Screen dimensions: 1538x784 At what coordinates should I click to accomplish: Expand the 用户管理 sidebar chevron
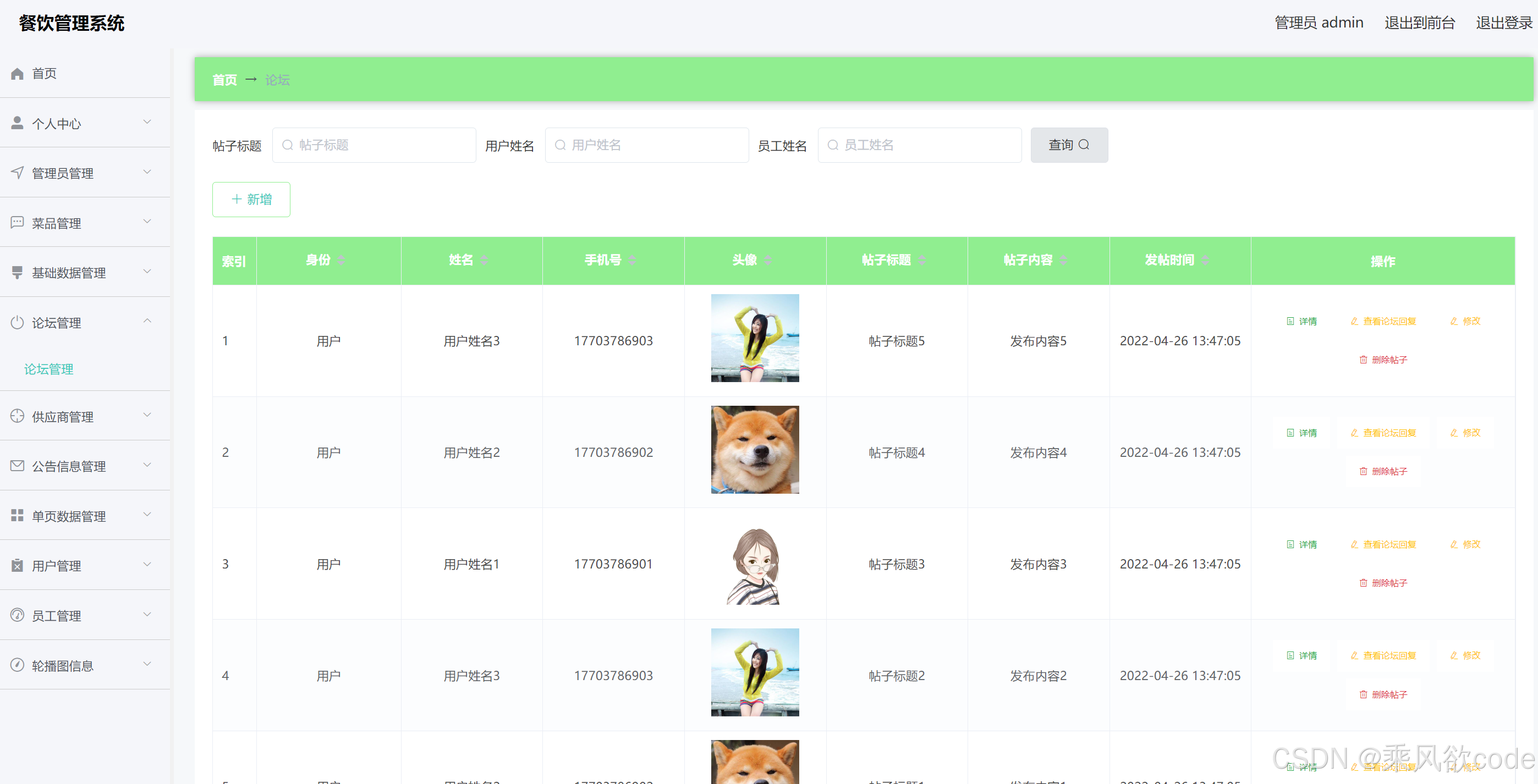[147, 565]
